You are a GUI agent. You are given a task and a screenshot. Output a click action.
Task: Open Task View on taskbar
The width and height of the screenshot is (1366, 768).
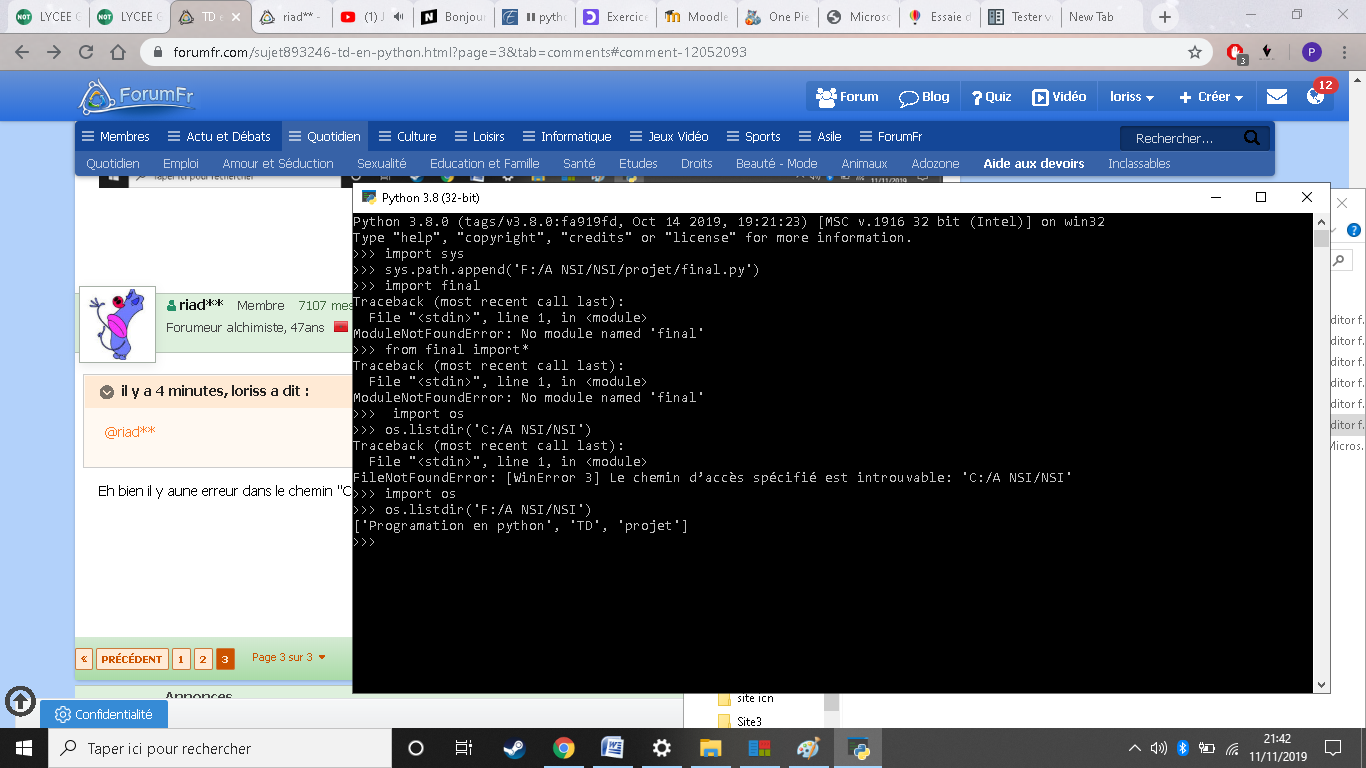(464, 748)
